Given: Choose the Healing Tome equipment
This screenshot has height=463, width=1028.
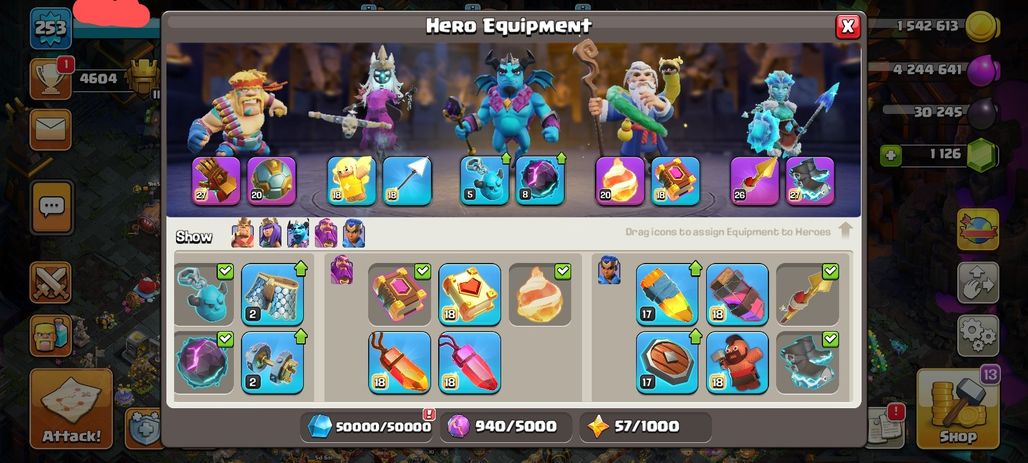Looking at the screenshot, I should point(469,294).
